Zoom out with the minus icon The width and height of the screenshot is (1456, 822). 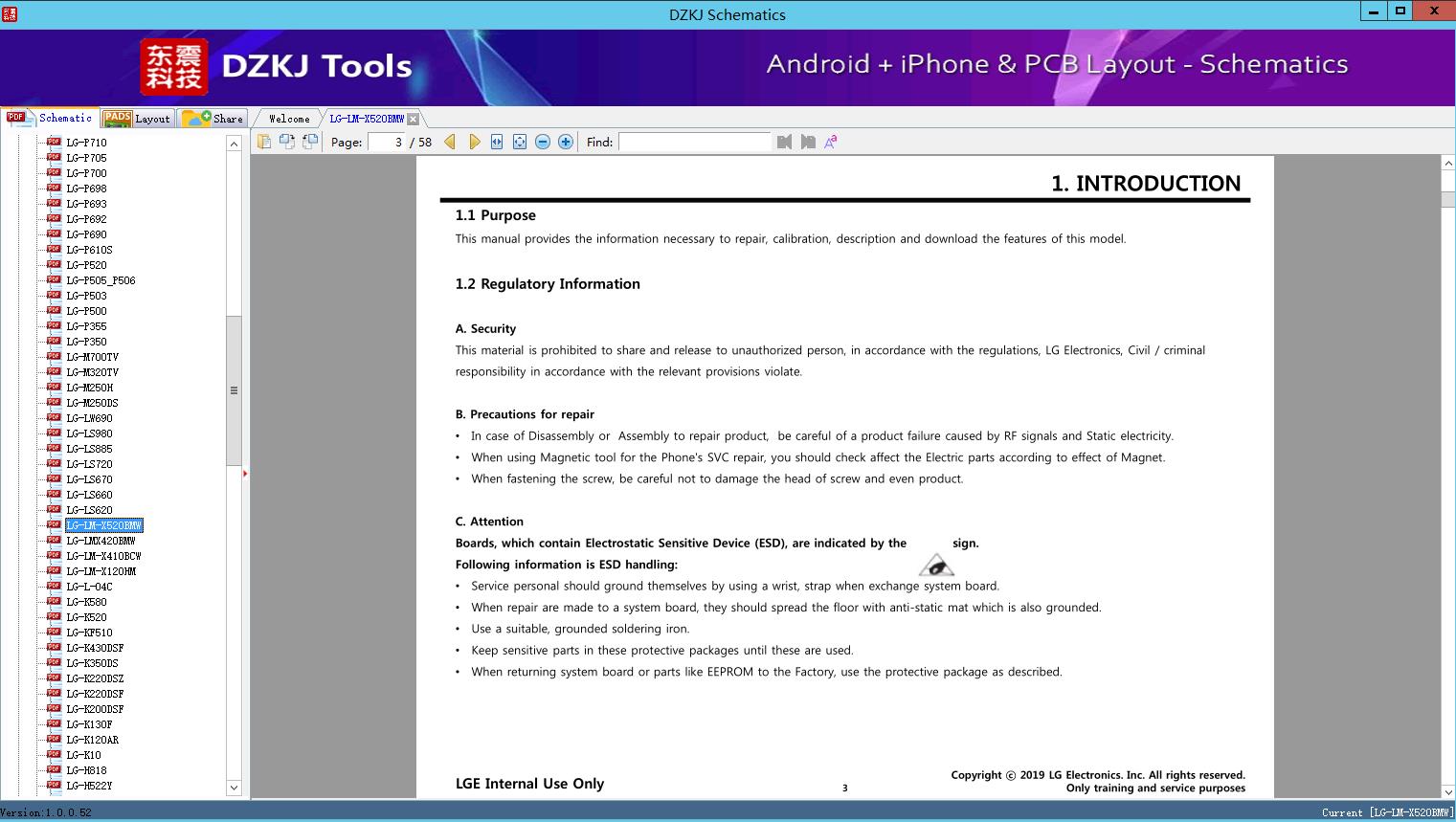pyautogui.click(x=543, y=142)
